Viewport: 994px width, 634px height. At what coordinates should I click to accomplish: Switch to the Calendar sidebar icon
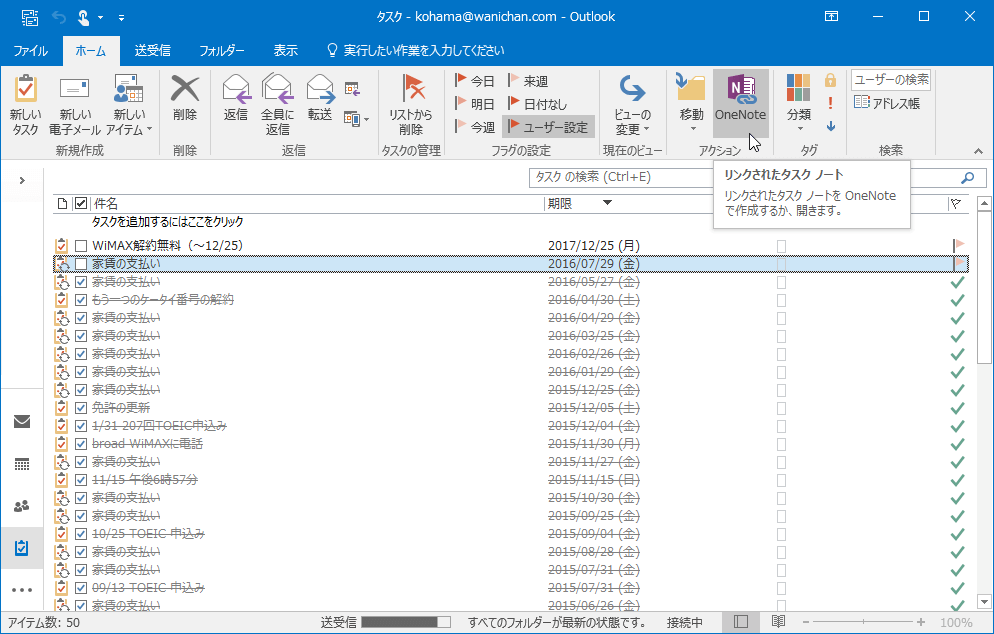[x=22, y=462]
